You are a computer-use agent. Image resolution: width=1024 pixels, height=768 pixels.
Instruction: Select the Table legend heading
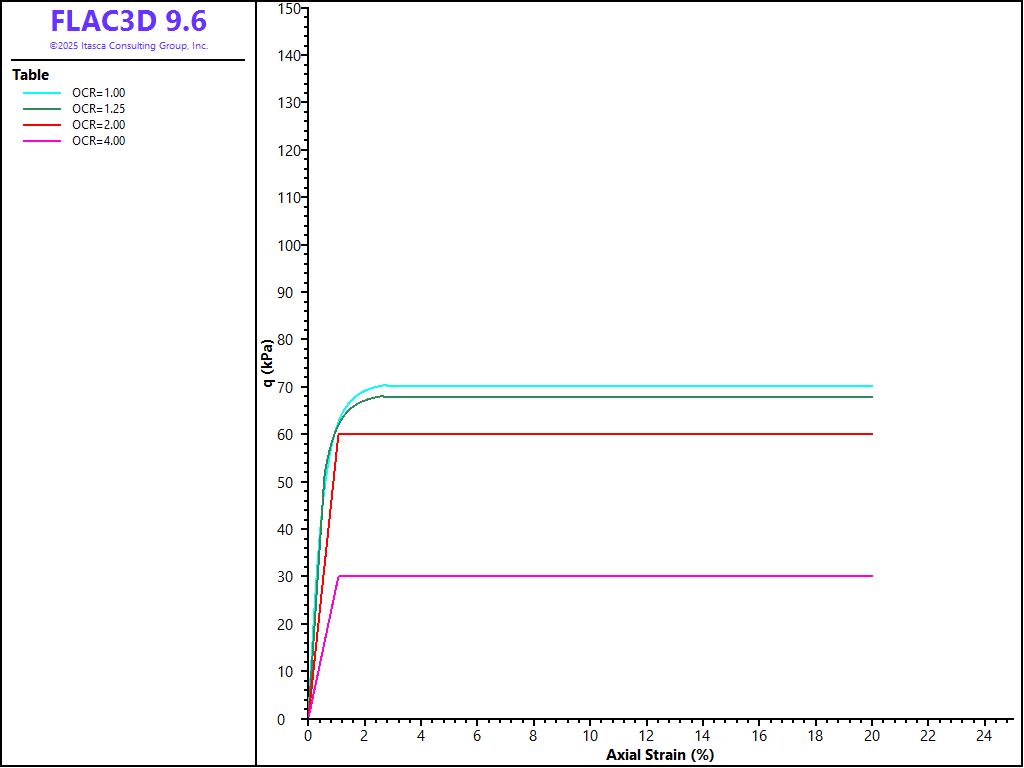click(30, 75)
